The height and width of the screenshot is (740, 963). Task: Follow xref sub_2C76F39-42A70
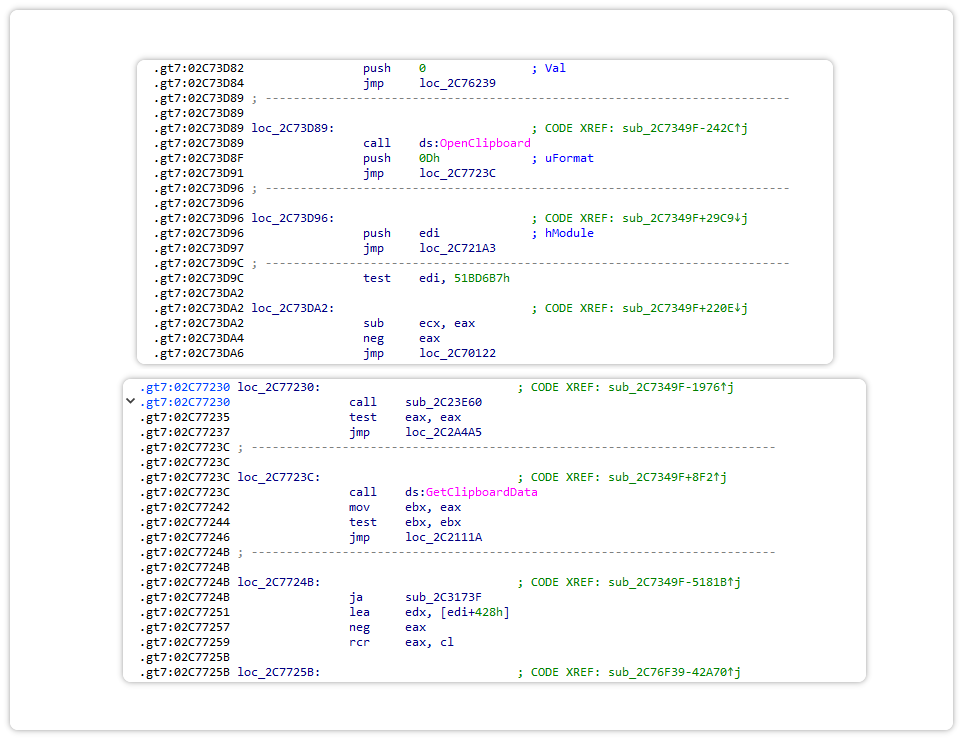pyautogui.click(x=671, y=672)
